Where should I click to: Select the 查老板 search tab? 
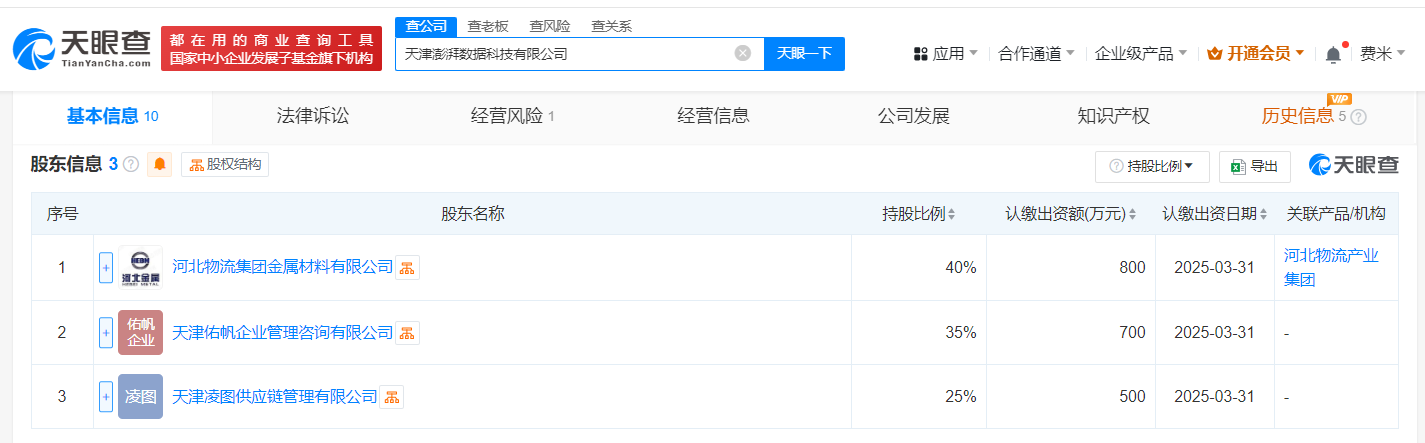pos(488,26)
